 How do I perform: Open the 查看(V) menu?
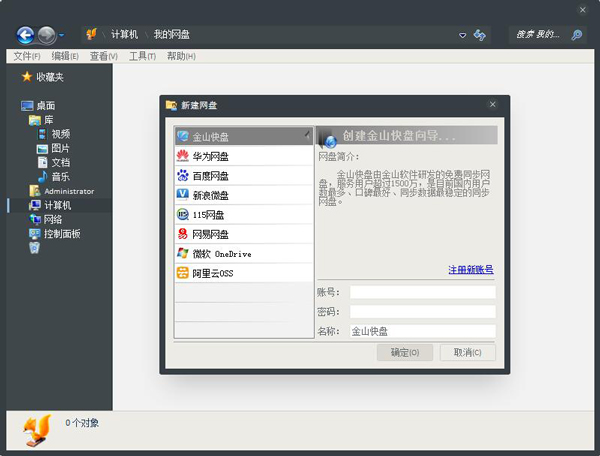[104, 56]
